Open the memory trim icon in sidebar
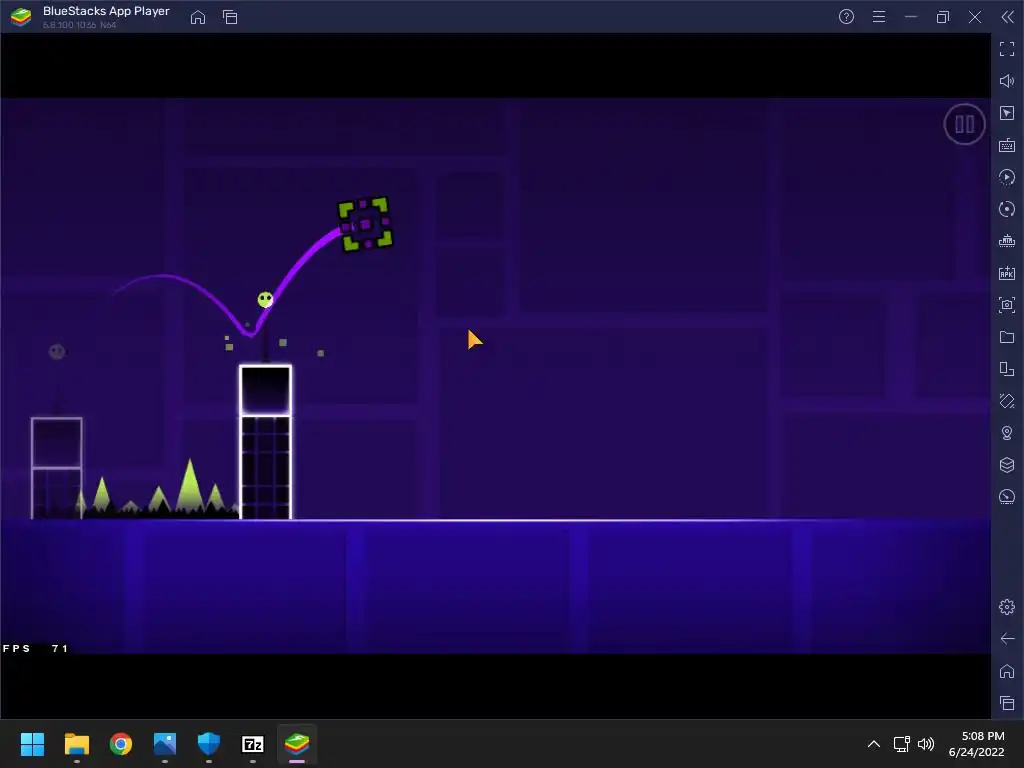1024x768 pixels. 1007,241
